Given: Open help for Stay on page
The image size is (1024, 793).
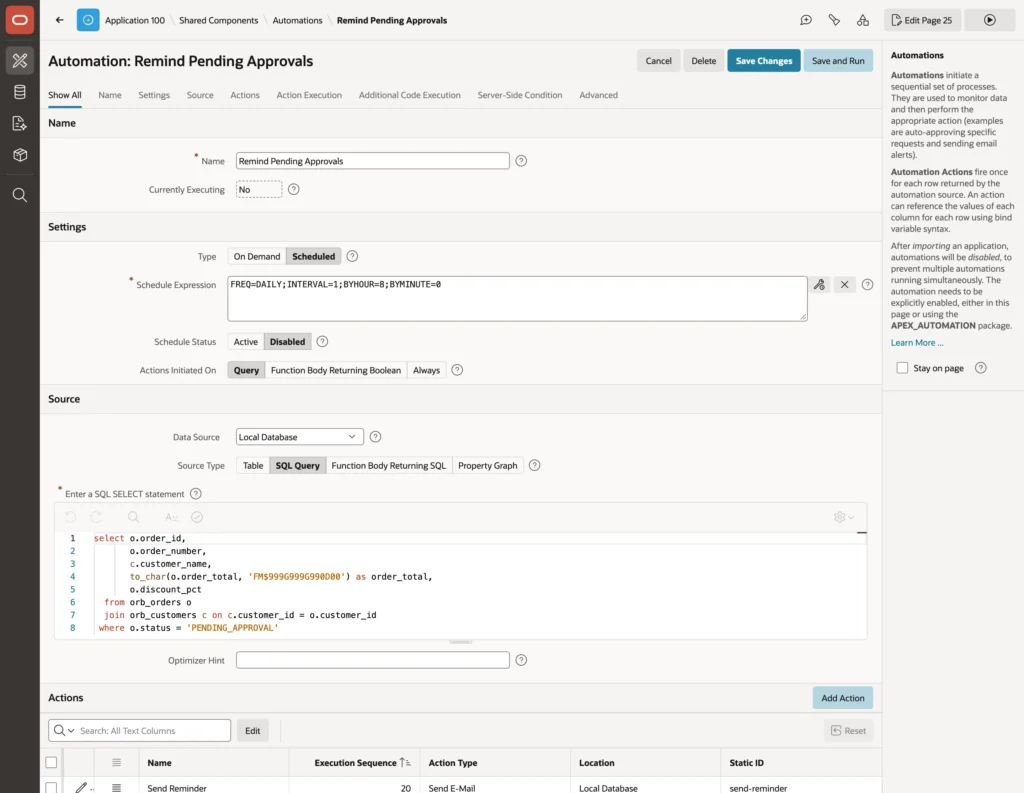Looking at the screenshot, I should click(980, 368).
